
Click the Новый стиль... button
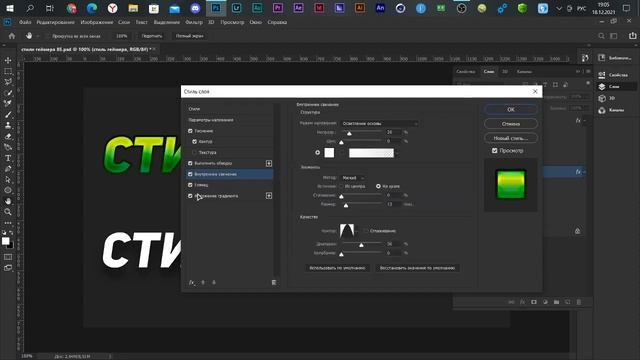511,138
